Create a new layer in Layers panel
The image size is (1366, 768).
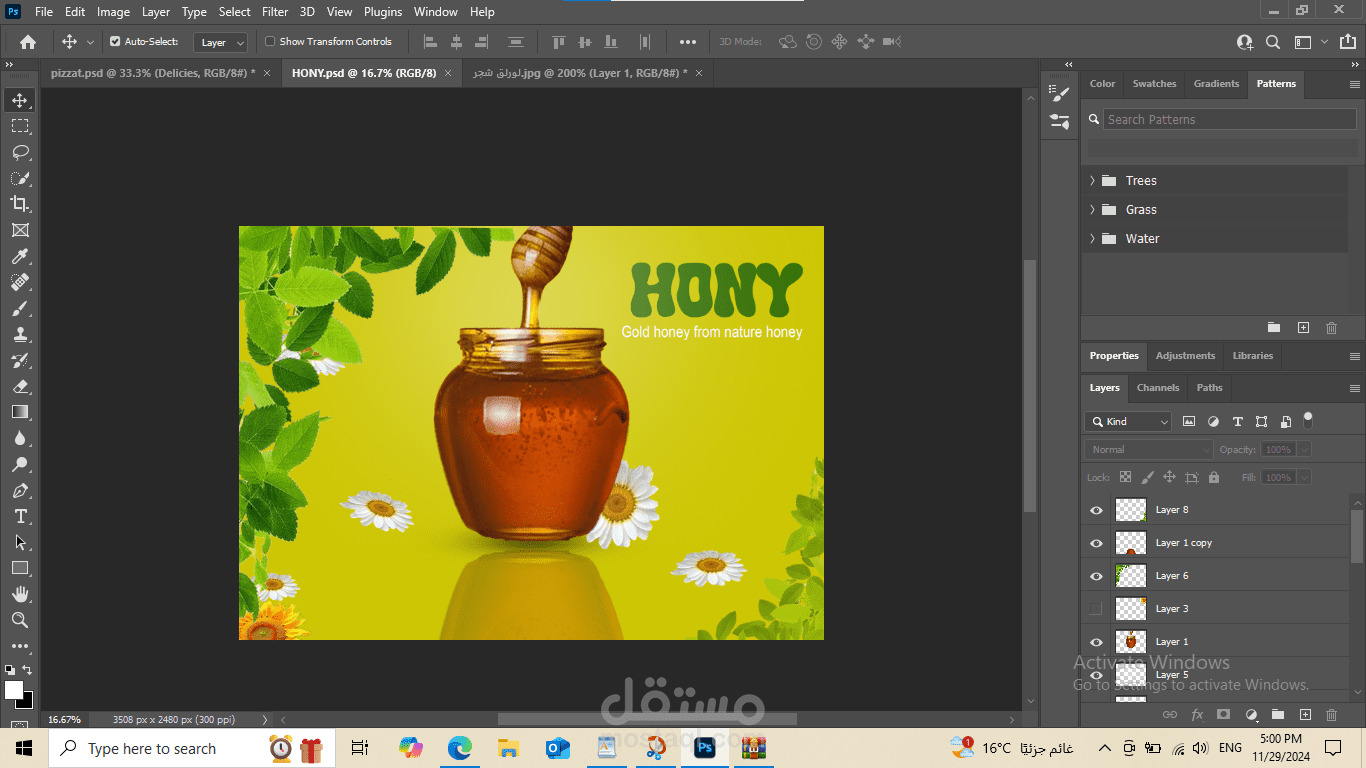pos(1305,715)
